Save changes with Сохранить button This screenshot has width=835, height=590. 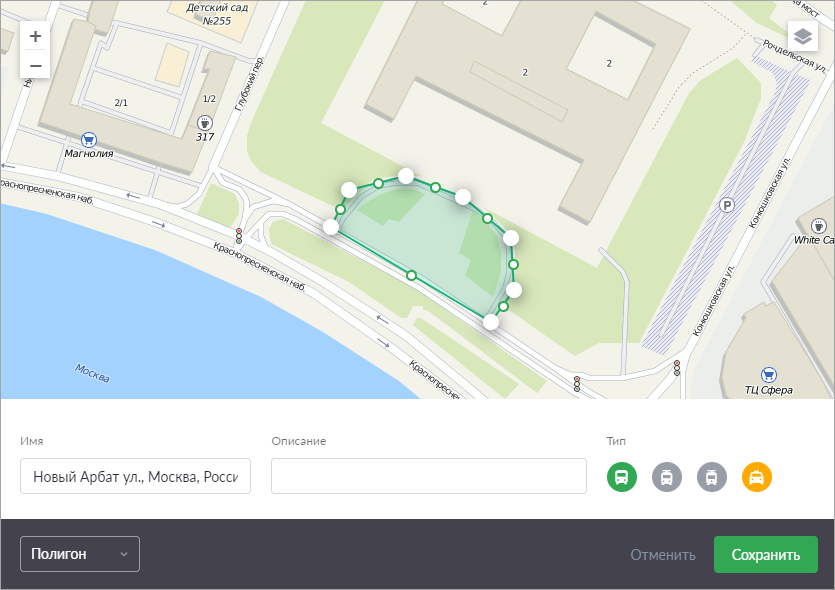tap(765, 555)
